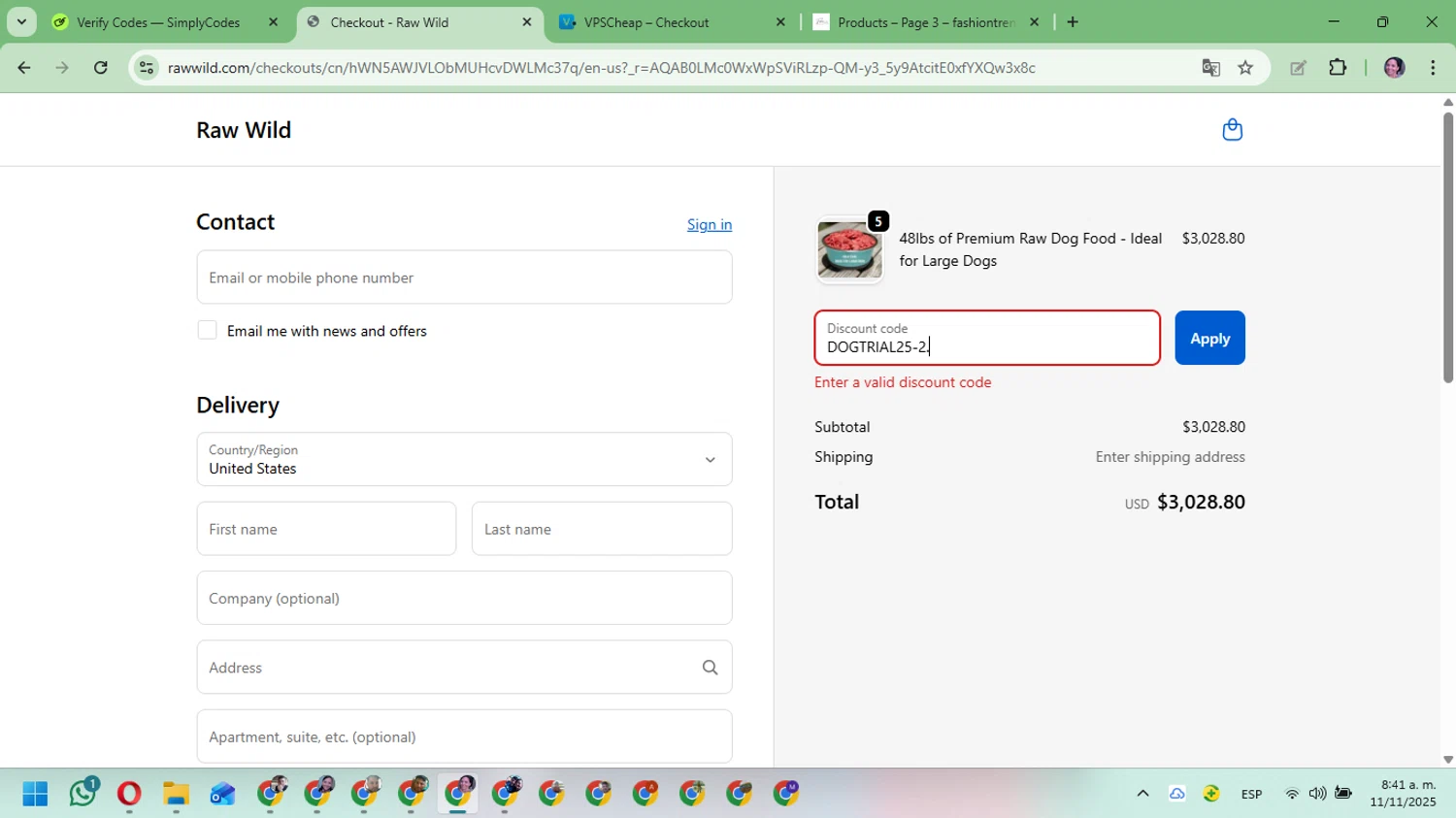The width and height of the screenshot is (1456, 818).
Task: Click the 48lbs of Premium Raw Dog Food title
Action: (x=1030, y=249)
